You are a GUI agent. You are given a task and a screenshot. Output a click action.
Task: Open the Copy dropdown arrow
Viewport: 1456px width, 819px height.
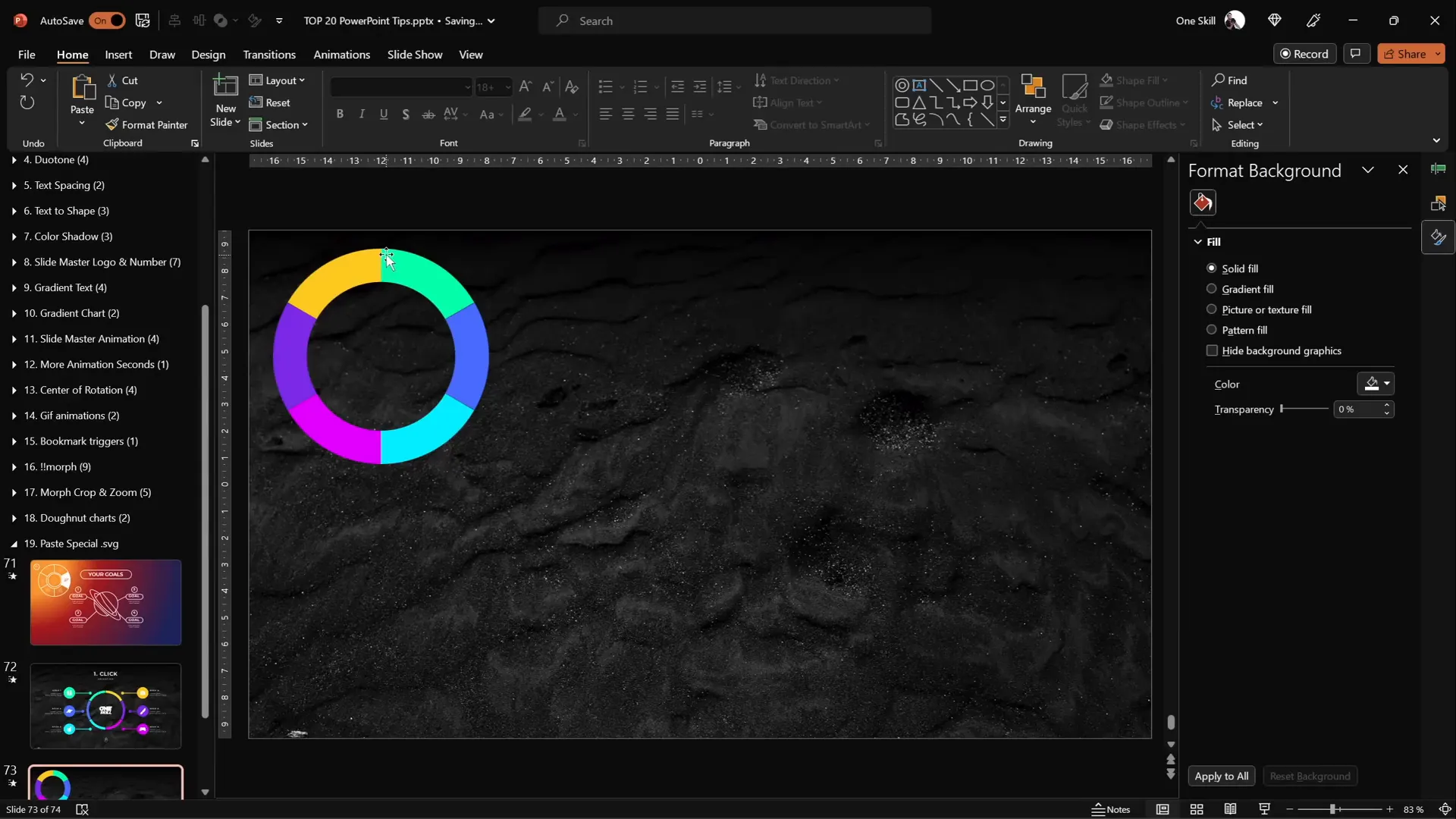pyautogui.click(x=159, y=102)
